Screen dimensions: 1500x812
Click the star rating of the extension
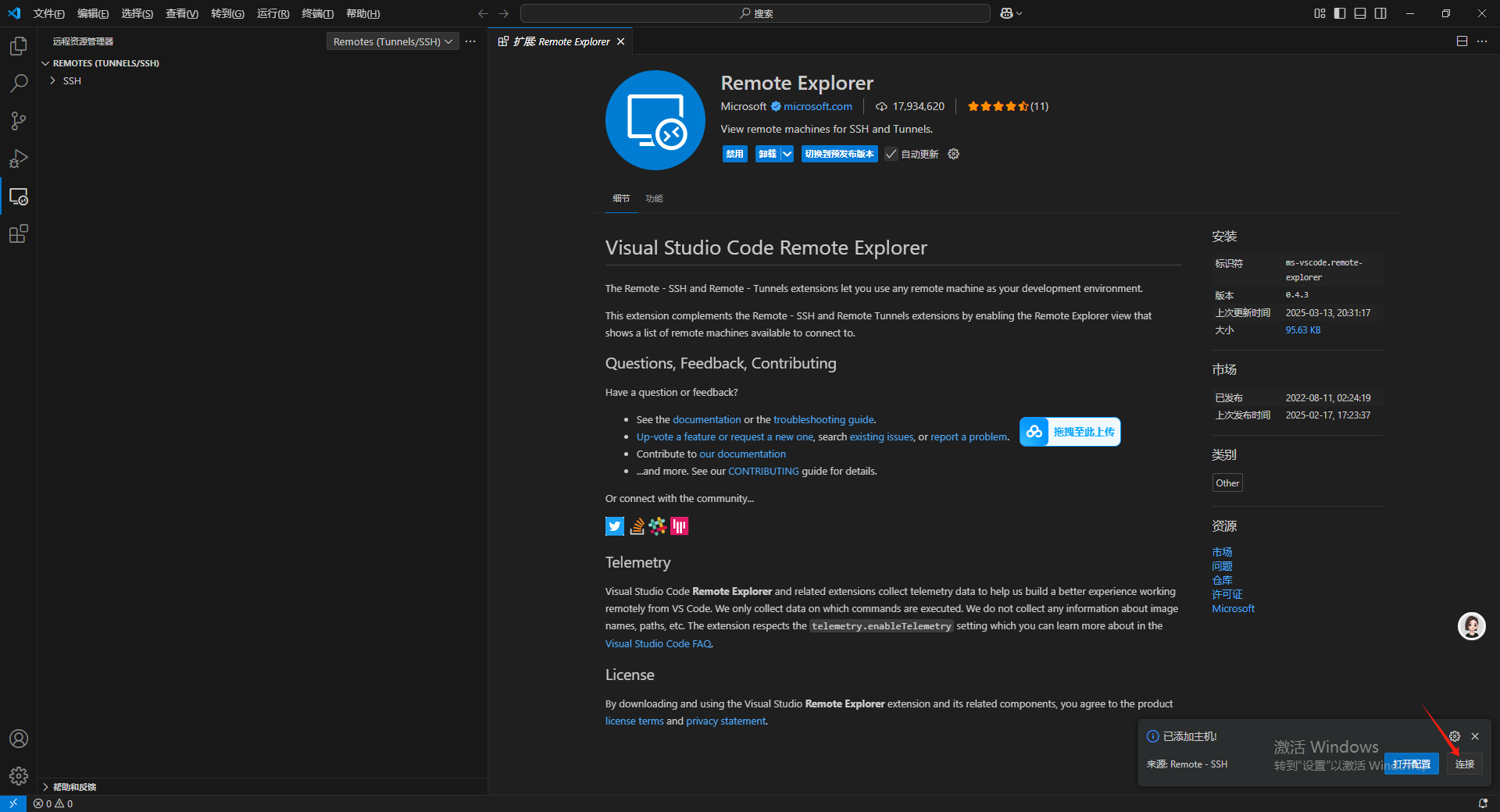tap(1008, 106)
